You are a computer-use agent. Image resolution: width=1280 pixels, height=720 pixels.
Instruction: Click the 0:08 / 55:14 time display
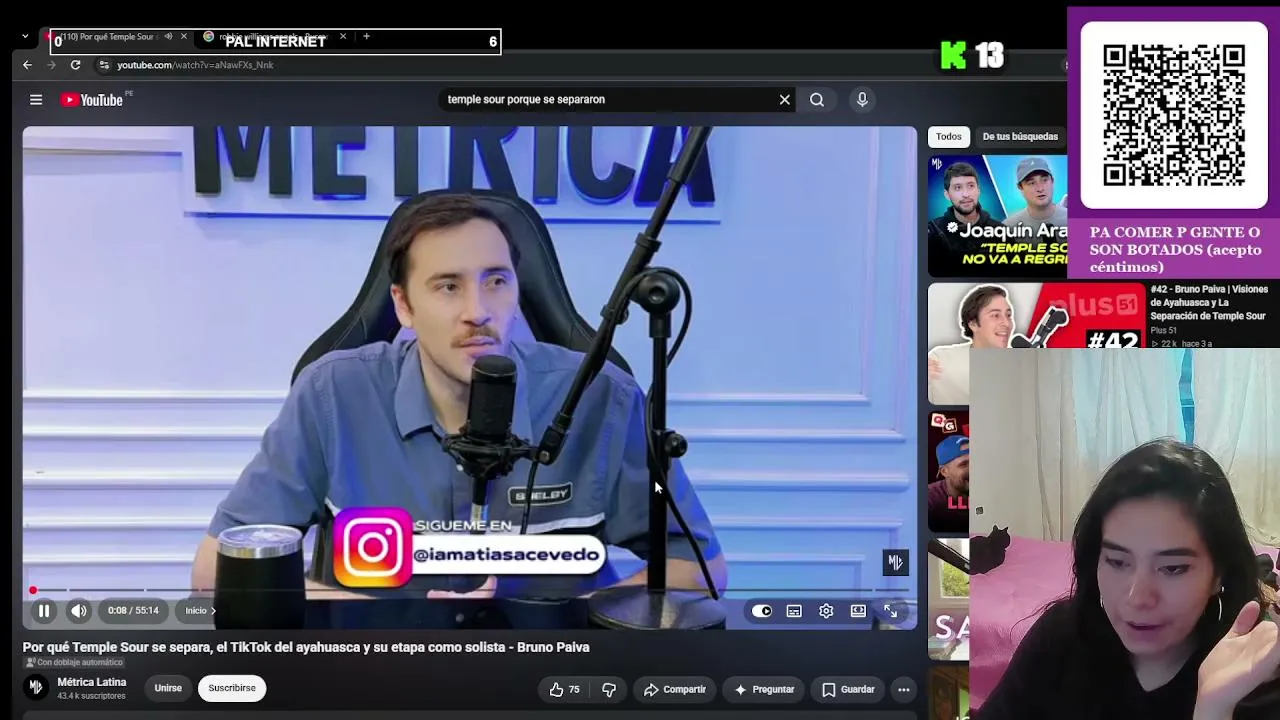pyautogui.click(x=133, y=611)
